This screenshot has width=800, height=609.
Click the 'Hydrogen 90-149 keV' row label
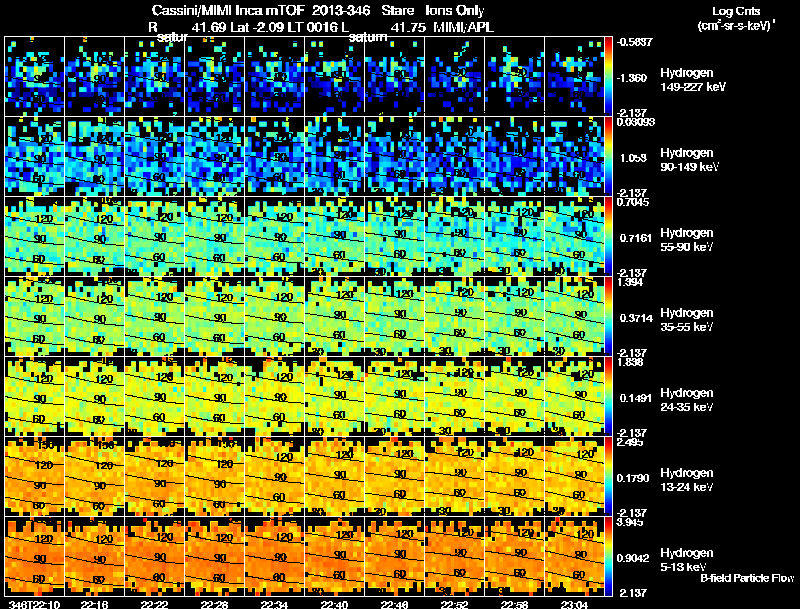tap(689, 160)
